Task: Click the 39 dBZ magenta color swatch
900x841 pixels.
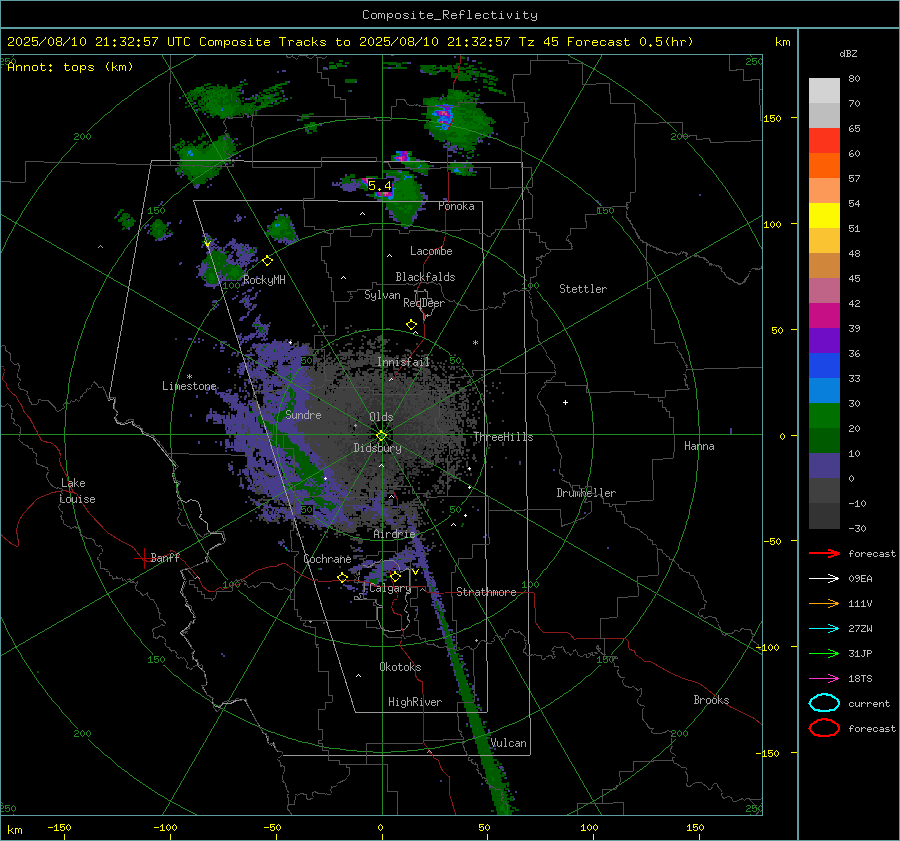Action: pyautogui.click(x=824, y=316)
